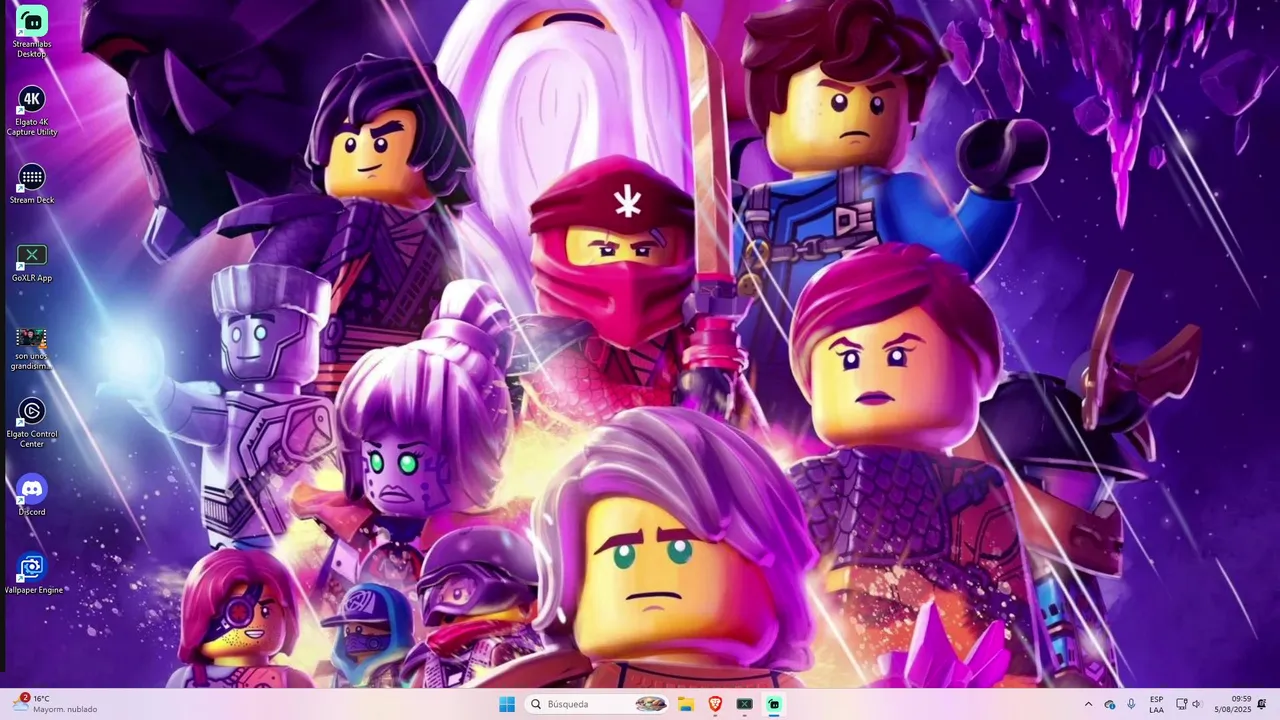Image resolution: width=1280 pixels, height=720 pixels.
Task: Open the Windows Start menu
Action: [x=507, y=704]
